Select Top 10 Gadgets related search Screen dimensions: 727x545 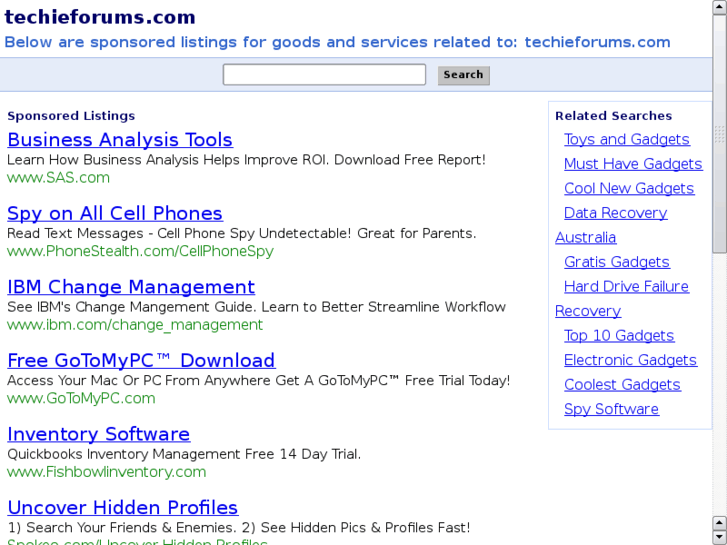619,336
